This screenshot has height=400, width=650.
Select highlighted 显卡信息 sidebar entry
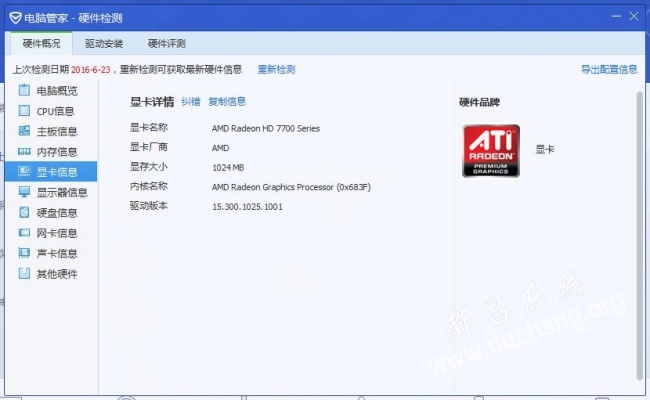click(51, 172)
